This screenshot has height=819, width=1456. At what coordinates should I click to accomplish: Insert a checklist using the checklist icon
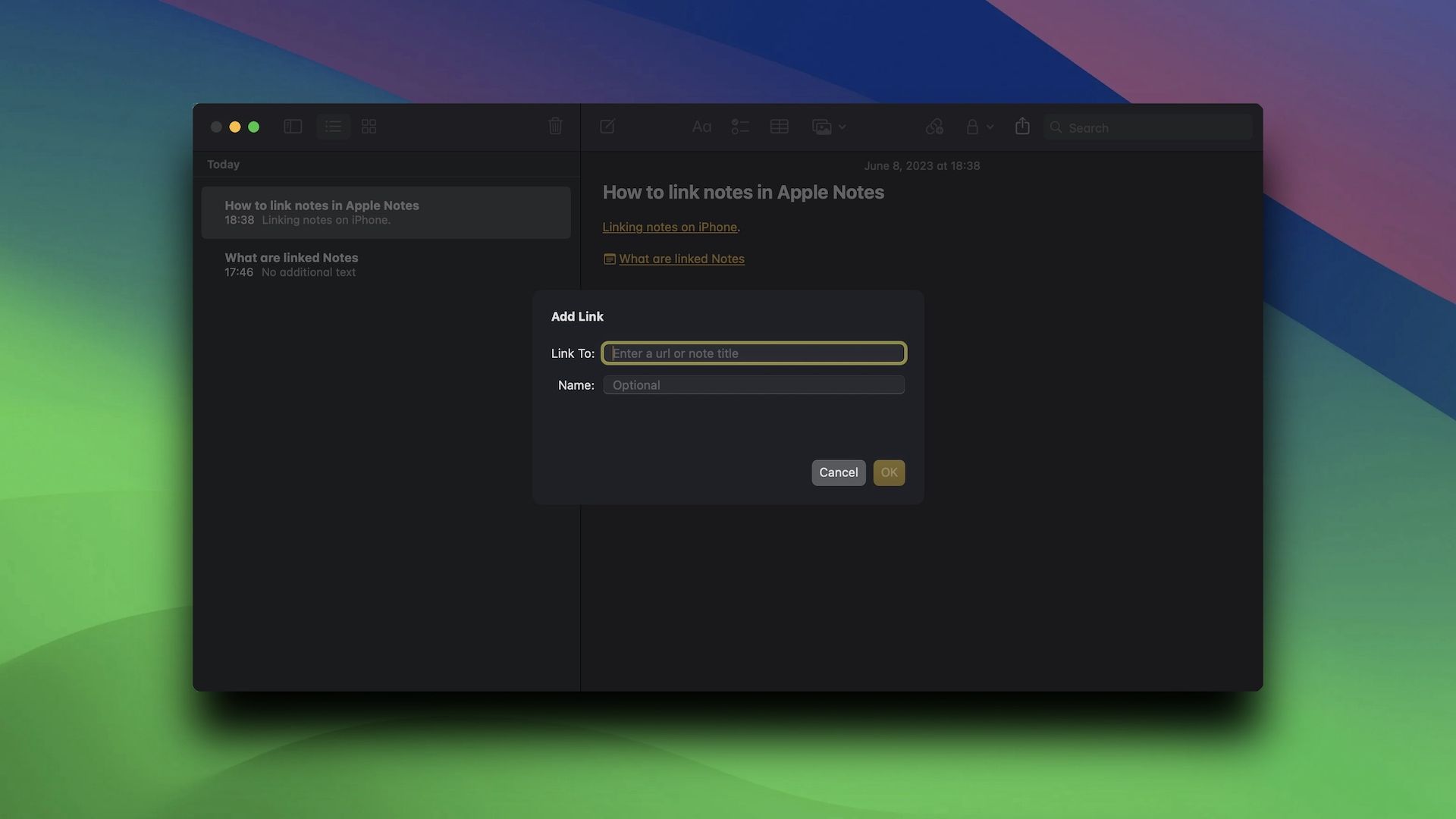click(740, 127)
